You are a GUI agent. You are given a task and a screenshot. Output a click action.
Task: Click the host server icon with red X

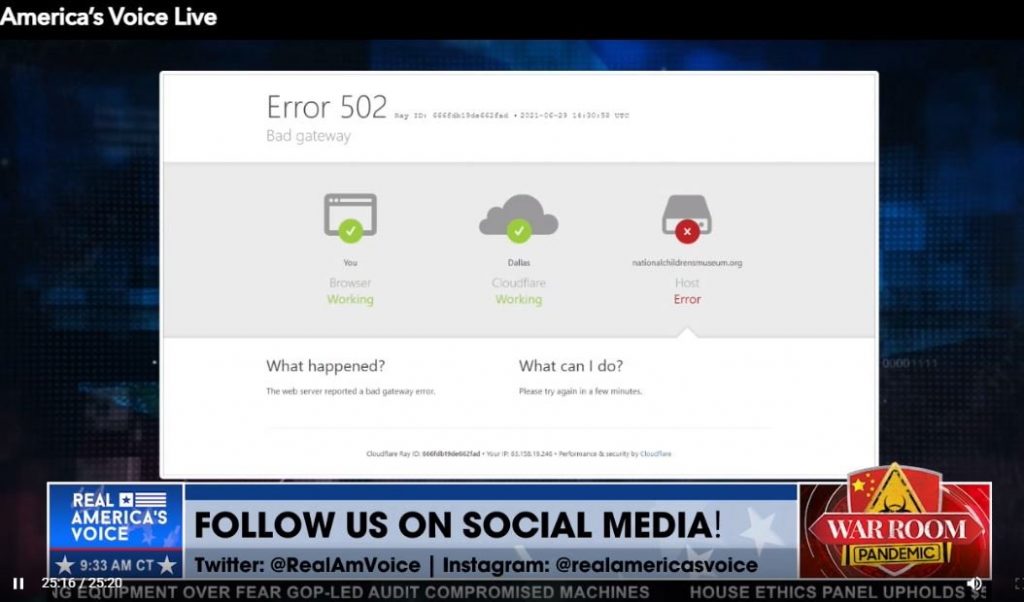(x=686, y=217)
